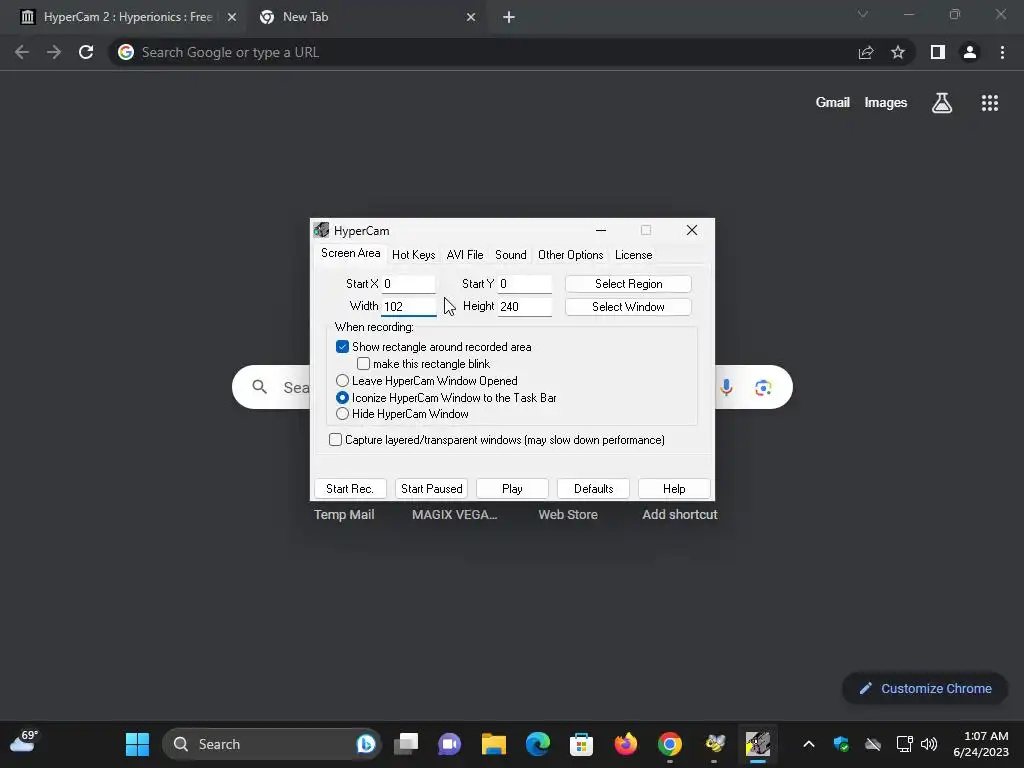1024x768 pixels.
Task: Reload the page in Chrome
Action: [x=86, y=52]
